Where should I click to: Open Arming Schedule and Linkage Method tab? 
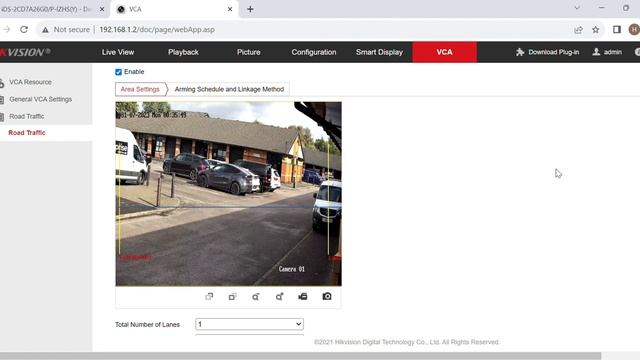pyautogui.click(x=229, y=89)
